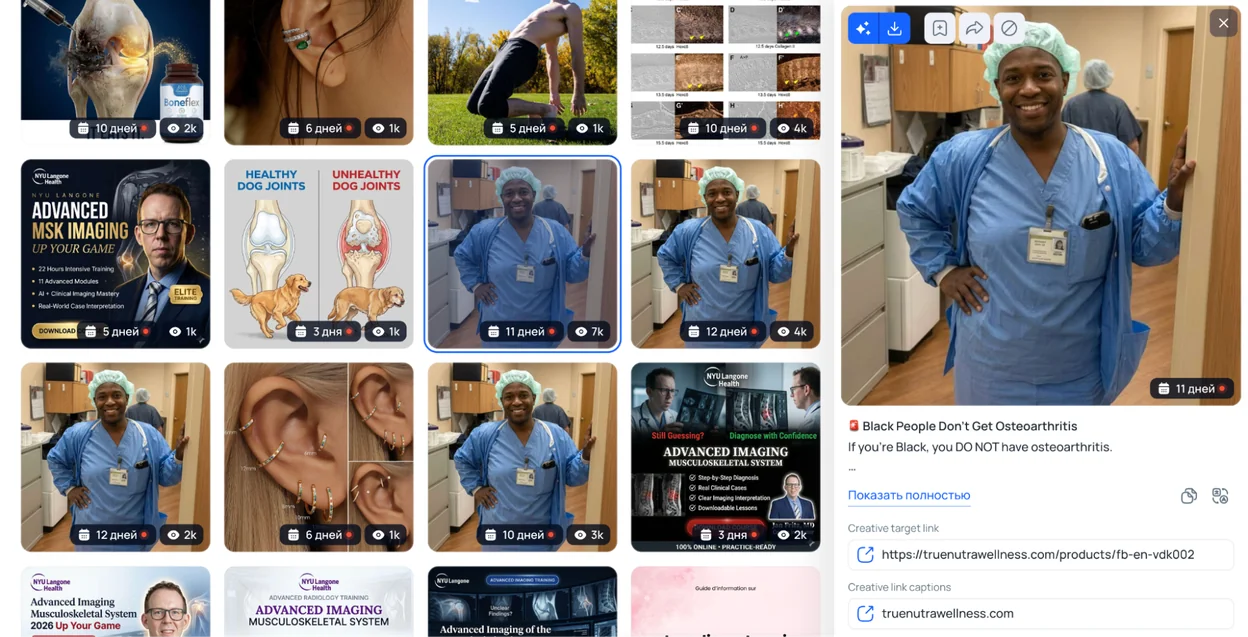Download the creative using the download icon
This screenshot has width=1248, height=637.
pyautogui.click(x=894, y=28)
